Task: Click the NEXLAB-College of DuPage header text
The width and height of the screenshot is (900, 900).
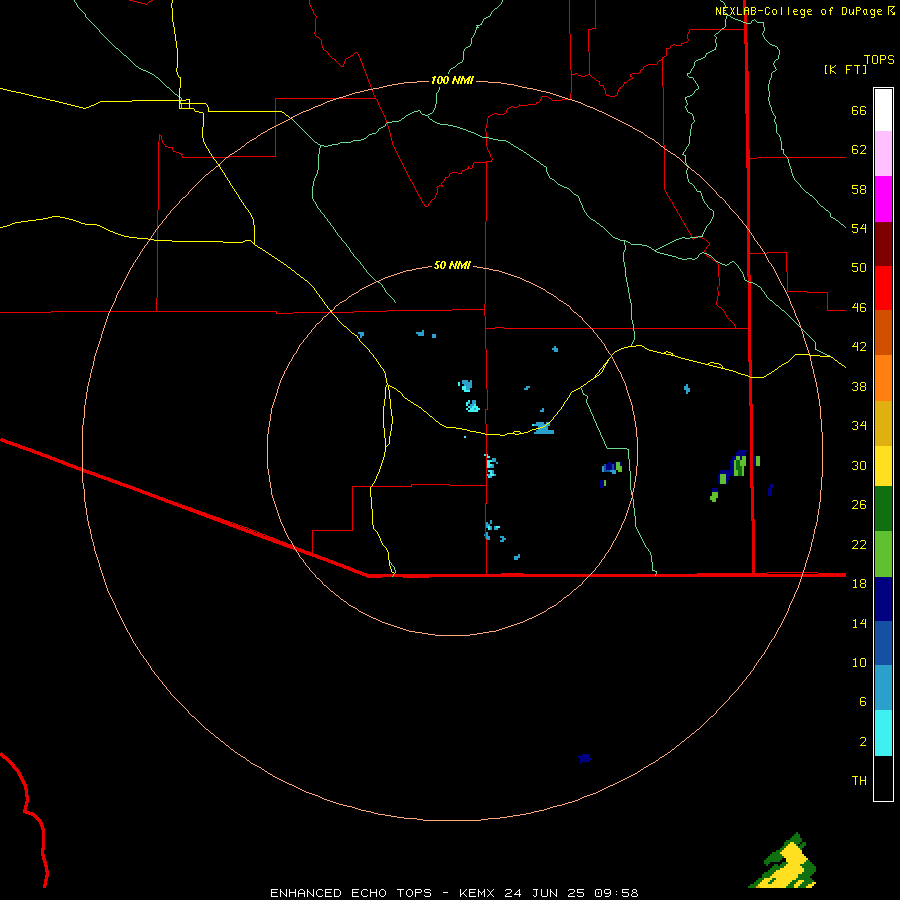Action: click(799, 11)
